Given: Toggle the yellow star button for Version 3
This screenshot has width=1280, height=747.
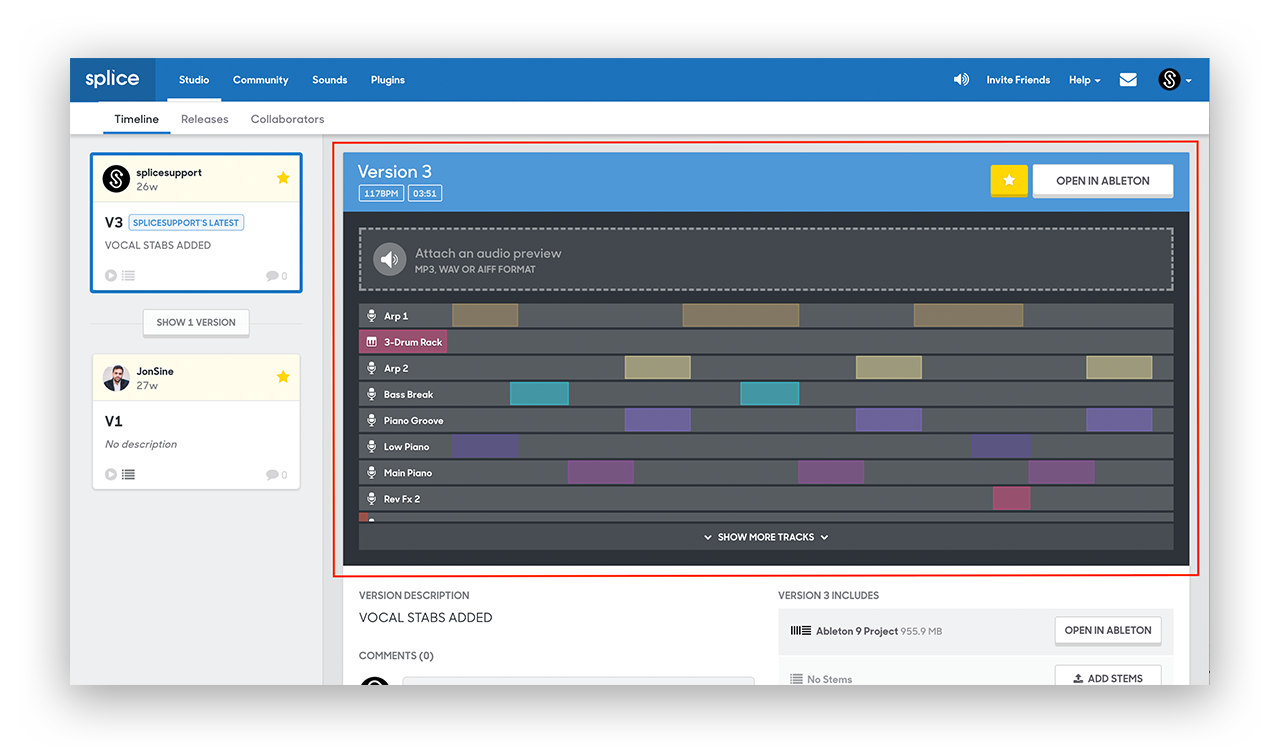Looking at the screenshot, I should [x=1009, y=180].
